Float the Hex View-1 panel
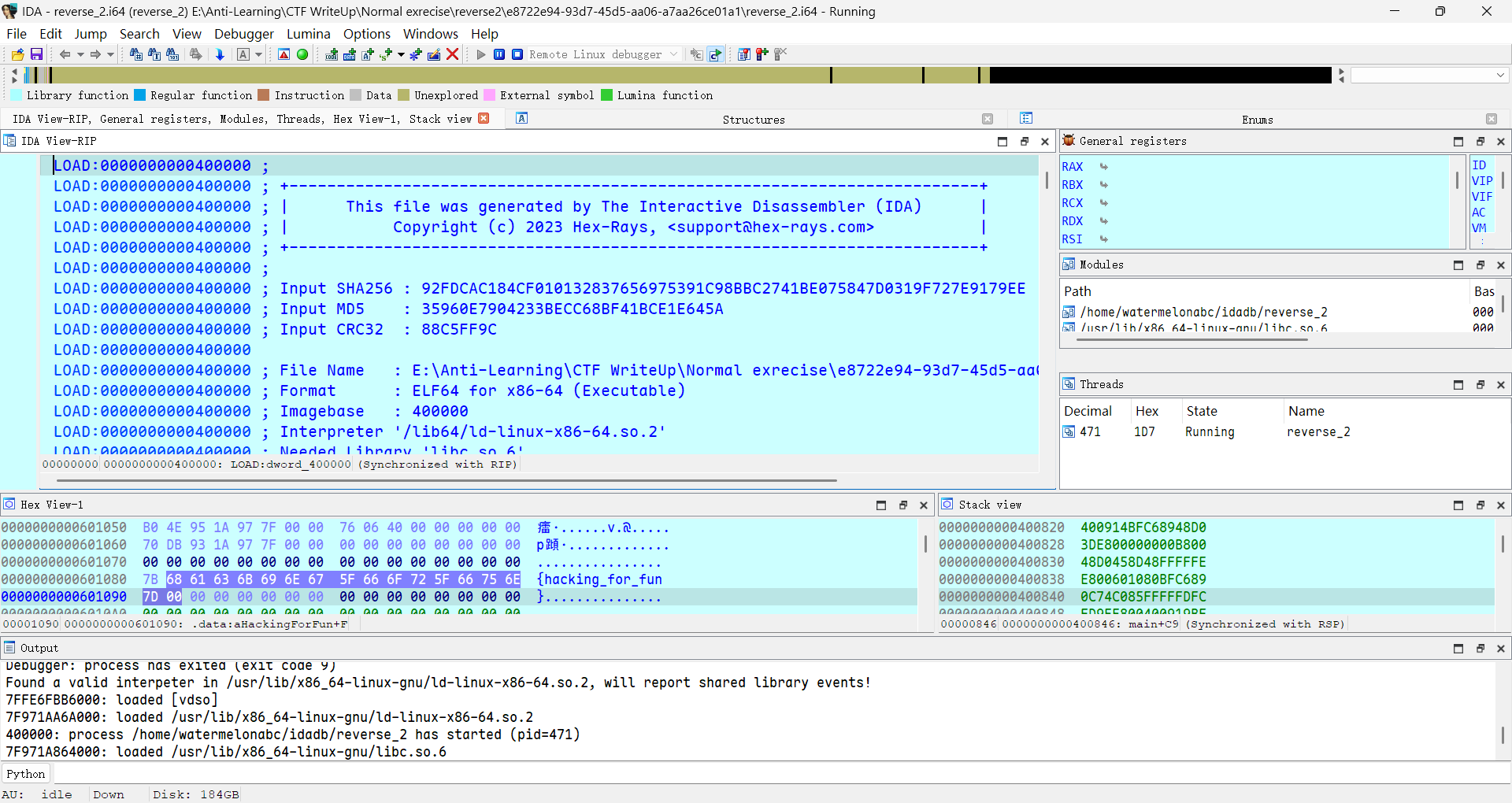 pos(903,505)
